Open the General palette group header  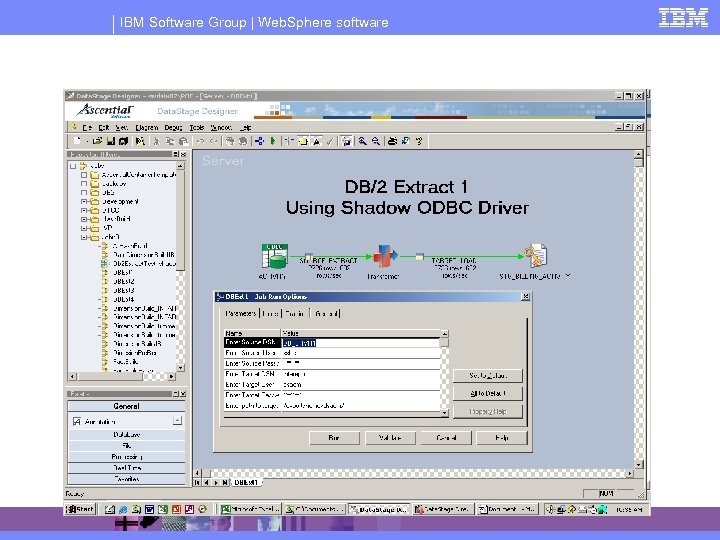[126, 406]
